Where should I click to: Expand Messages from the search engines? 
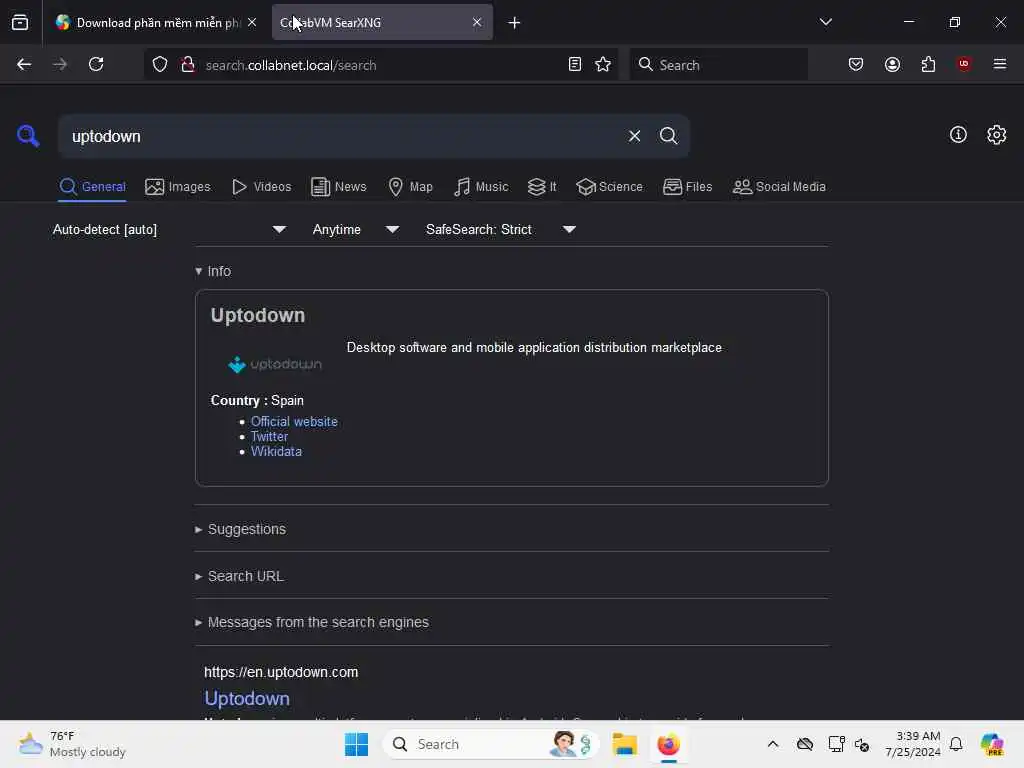click(x=312, y=622)
